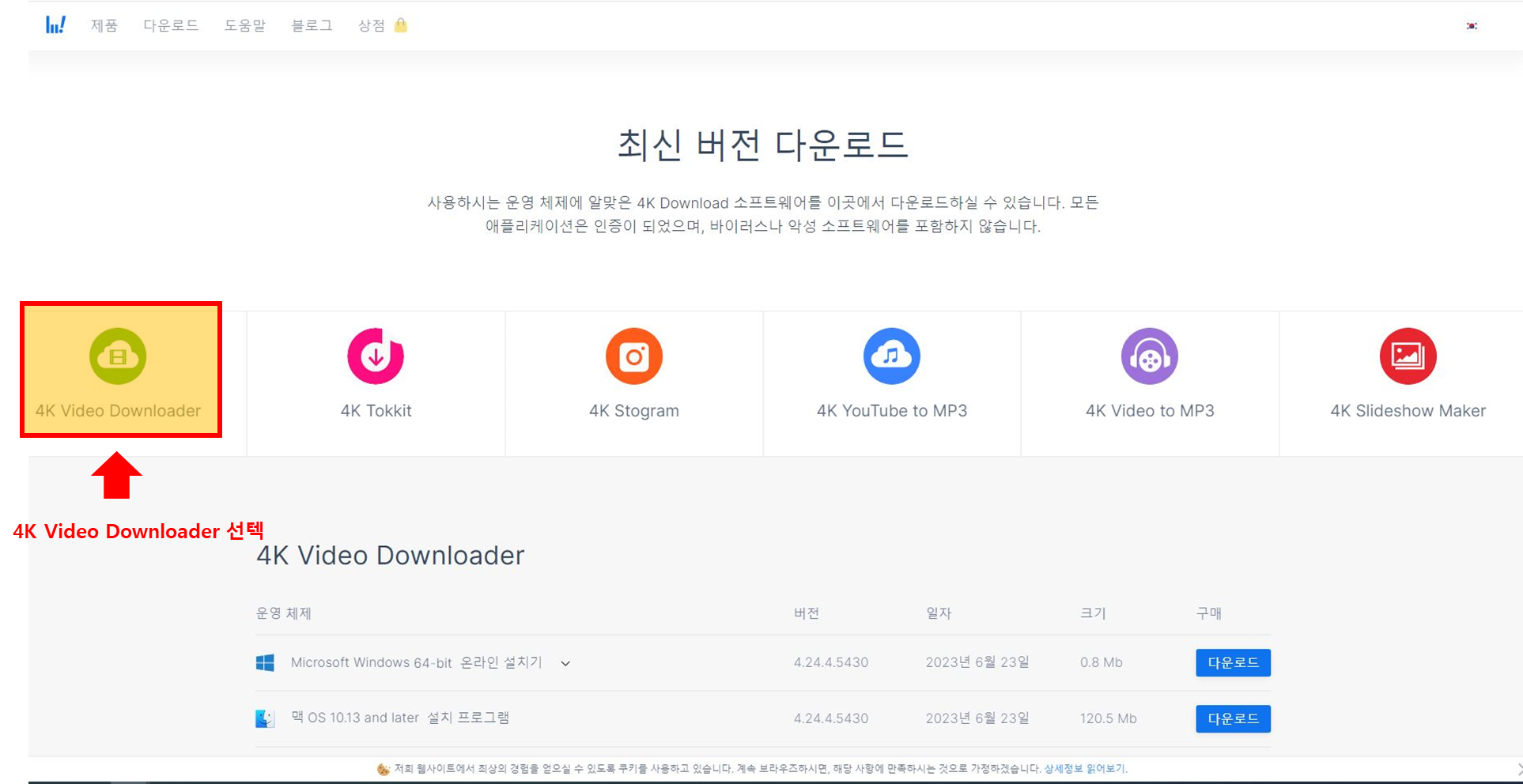Click the cookie icon in the notice bar
Screen dimensions: 1523x784
[384, 769]
